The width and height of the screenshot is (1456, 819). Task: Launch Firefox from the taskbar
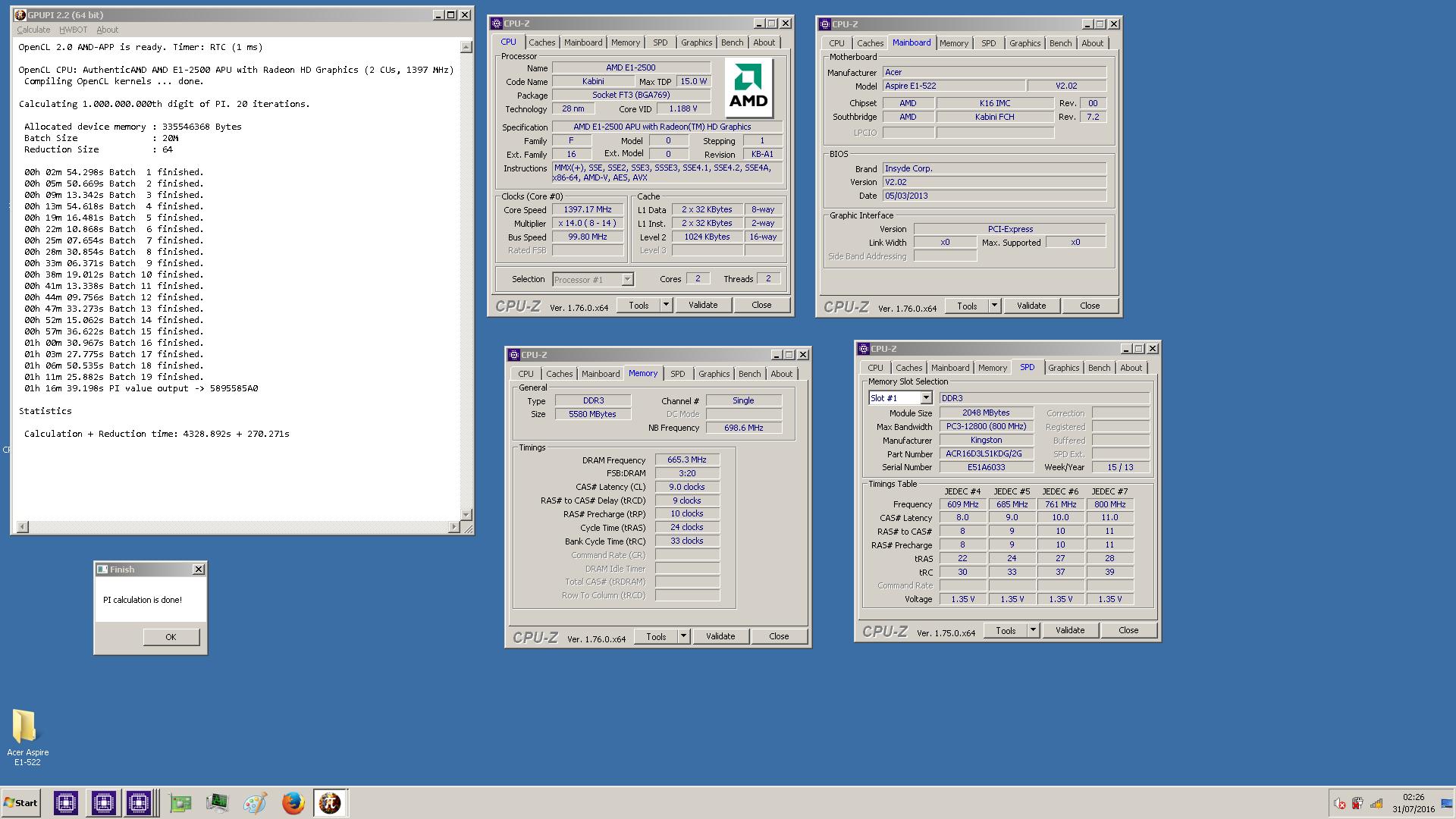point(293,803)
